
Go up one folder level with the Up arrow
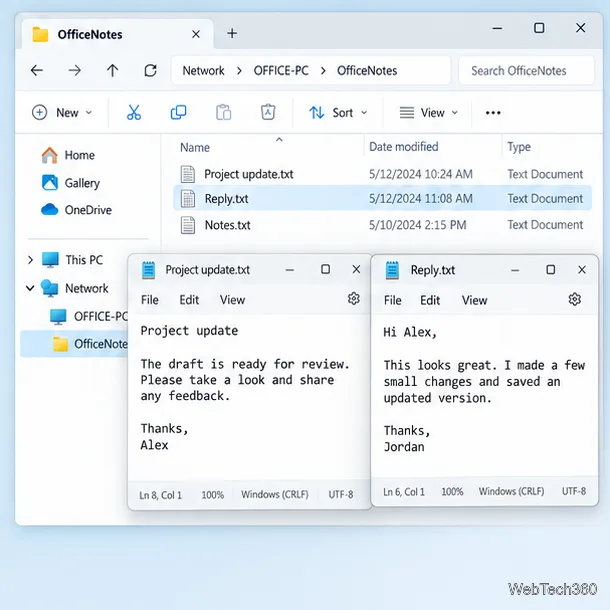pos(112,70)
